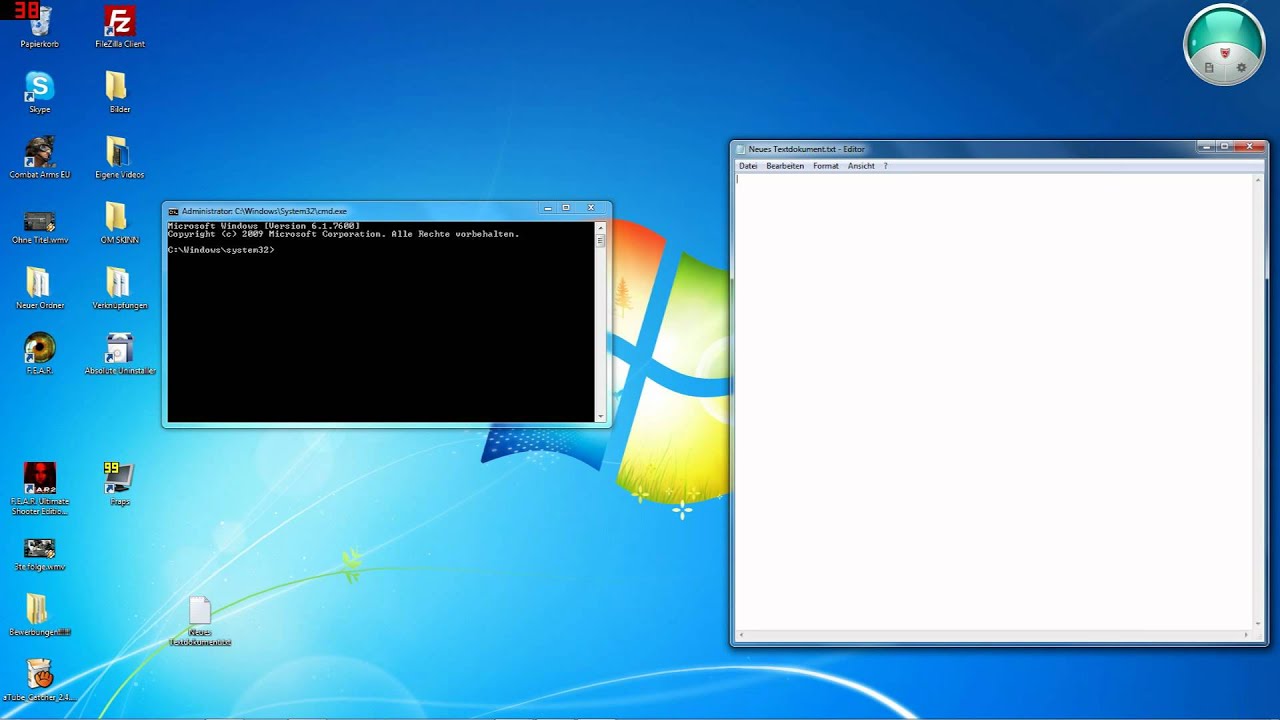Viewport: 1280px width, 720px height.
Task: Select the aTube Catcher installer icon
Action: click(39, 680)
